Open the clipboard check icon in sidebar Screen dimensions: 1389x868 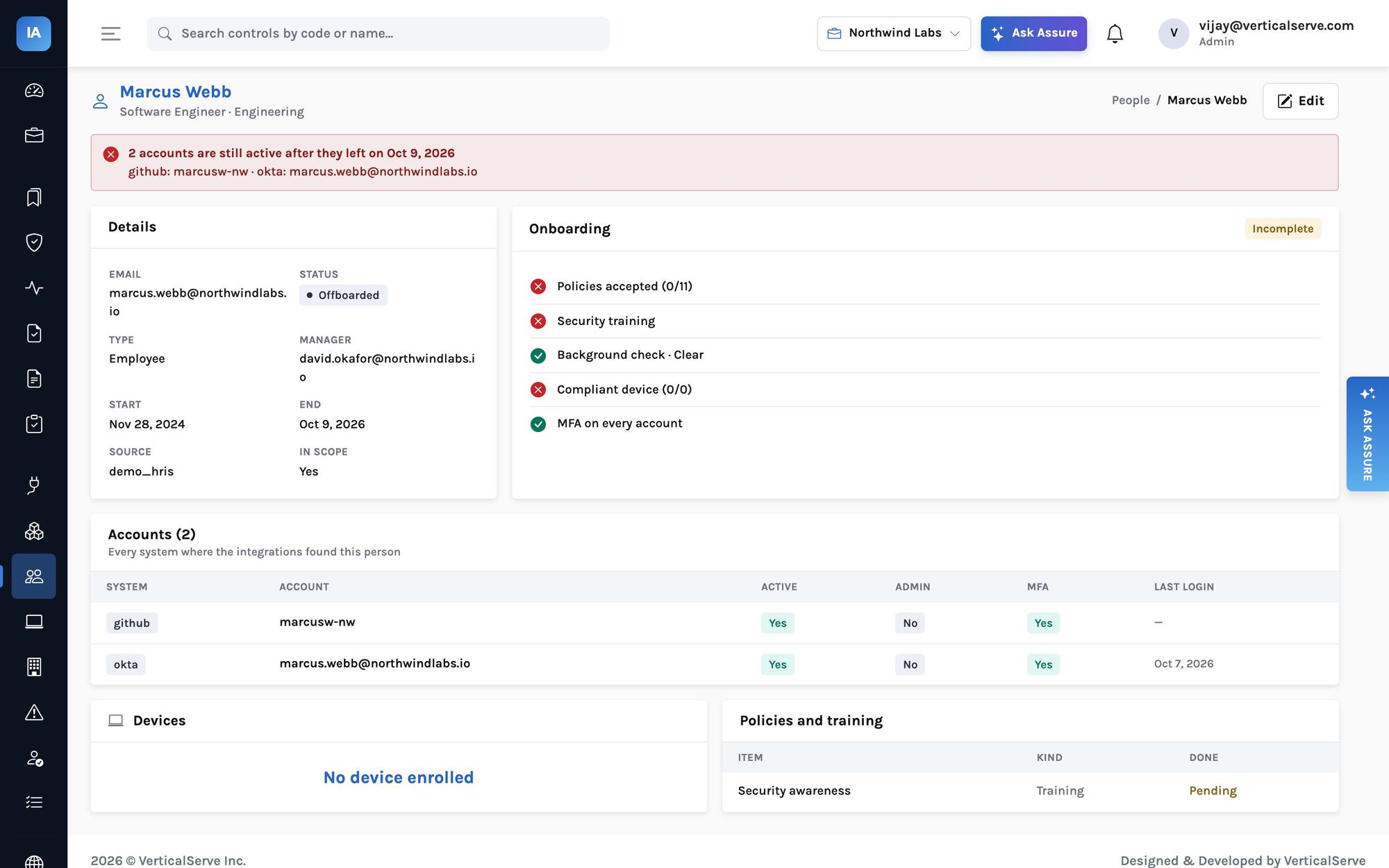coord(34,424)
